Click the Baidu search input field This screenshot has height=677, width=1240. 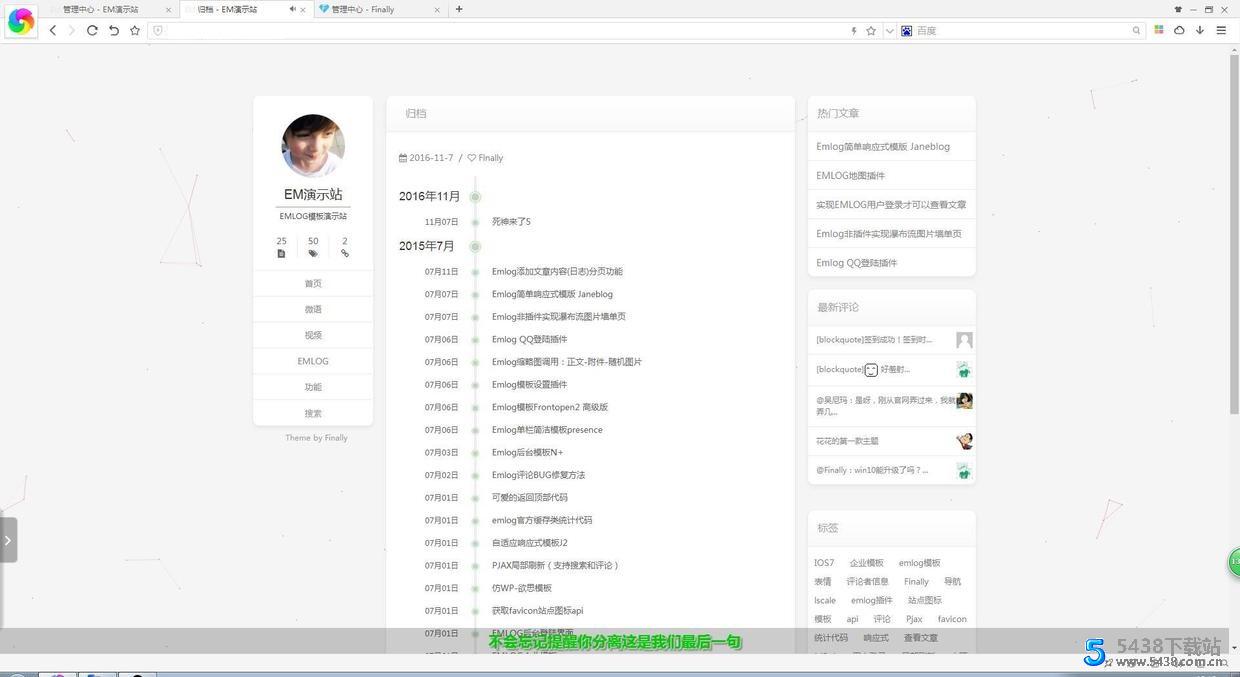pyautogui.click(x=1020, y=31)
